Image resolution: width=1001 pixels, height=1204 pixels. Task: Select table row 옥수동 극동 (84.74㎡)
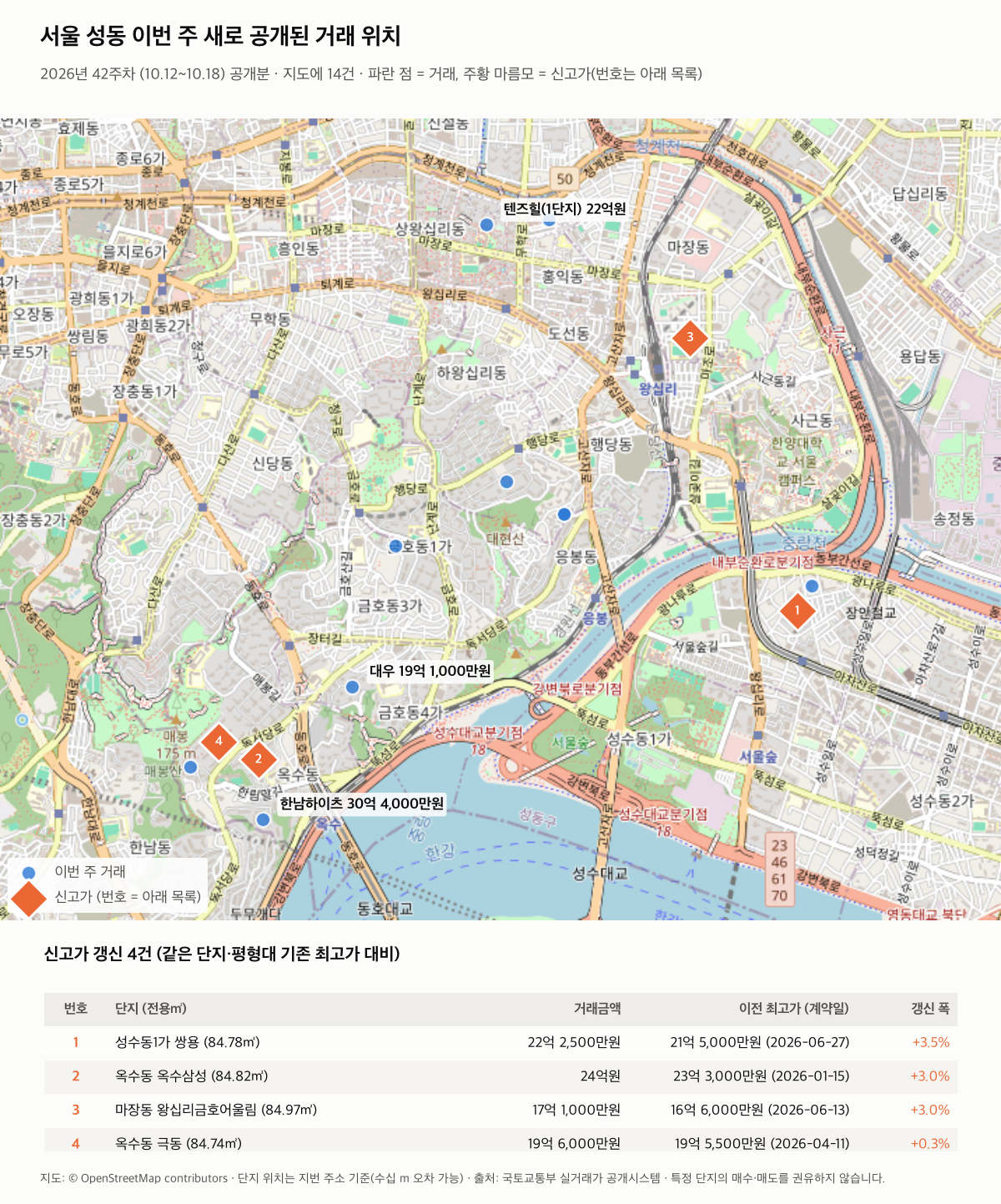click(x=500, y=1140)
